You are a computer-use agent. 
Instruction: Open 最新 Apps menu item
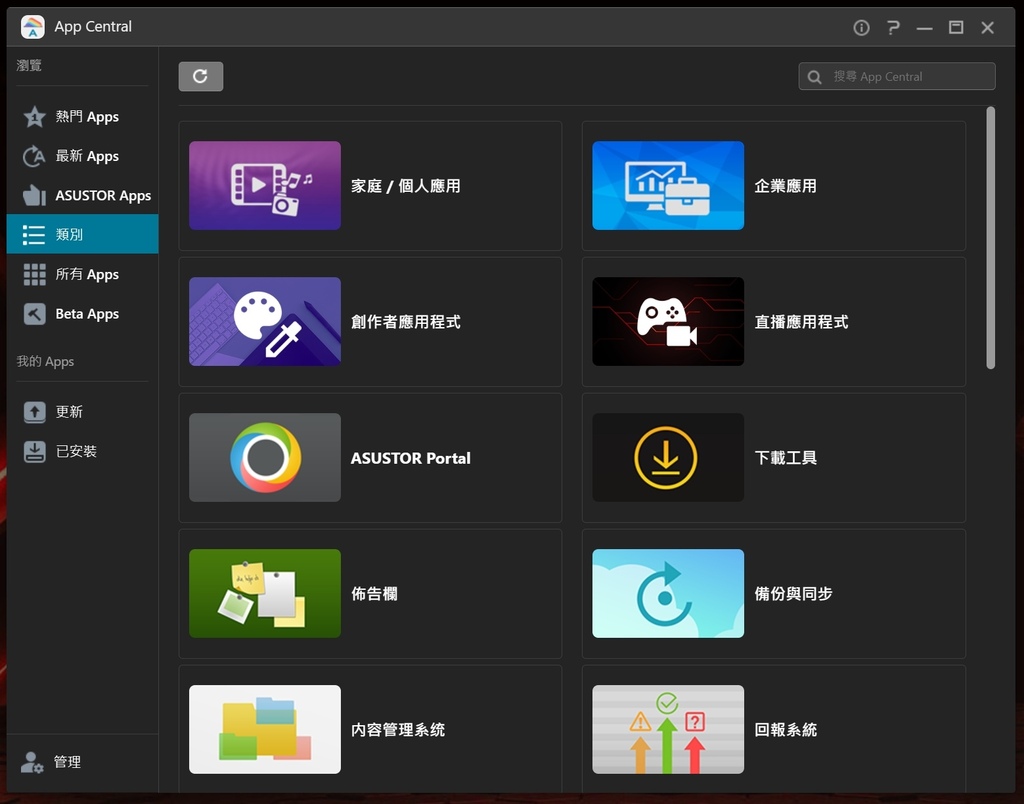82,156
